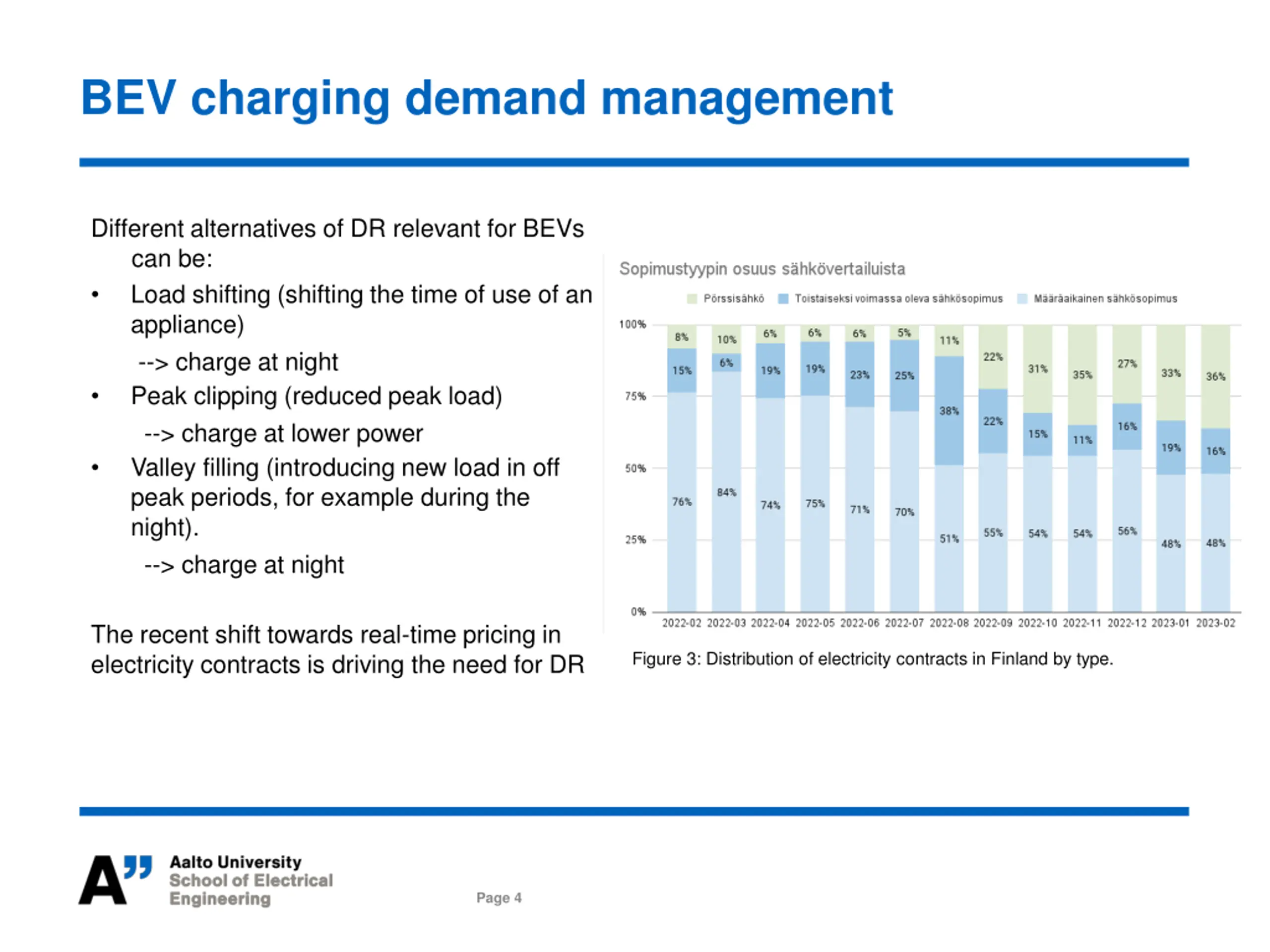This screenshot has width=1270, height=952.
Task: Click the Toistaiseksi voimassa oleva legend swatch
Action: coord(782,298)
